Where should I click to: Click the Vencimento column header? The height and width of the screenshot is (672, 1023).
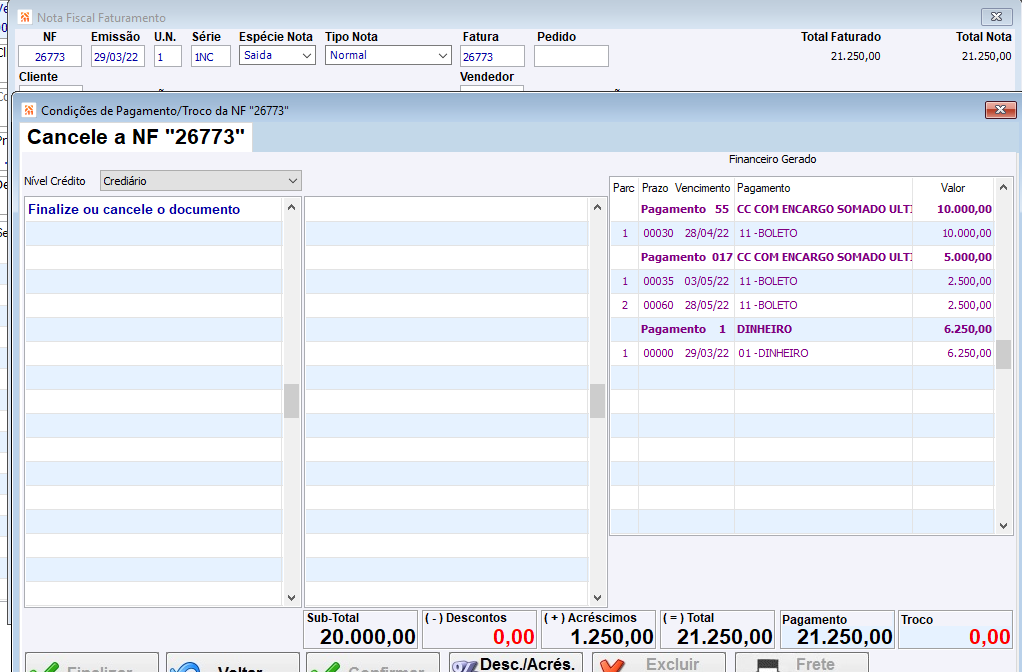click(x=703, y=188)
